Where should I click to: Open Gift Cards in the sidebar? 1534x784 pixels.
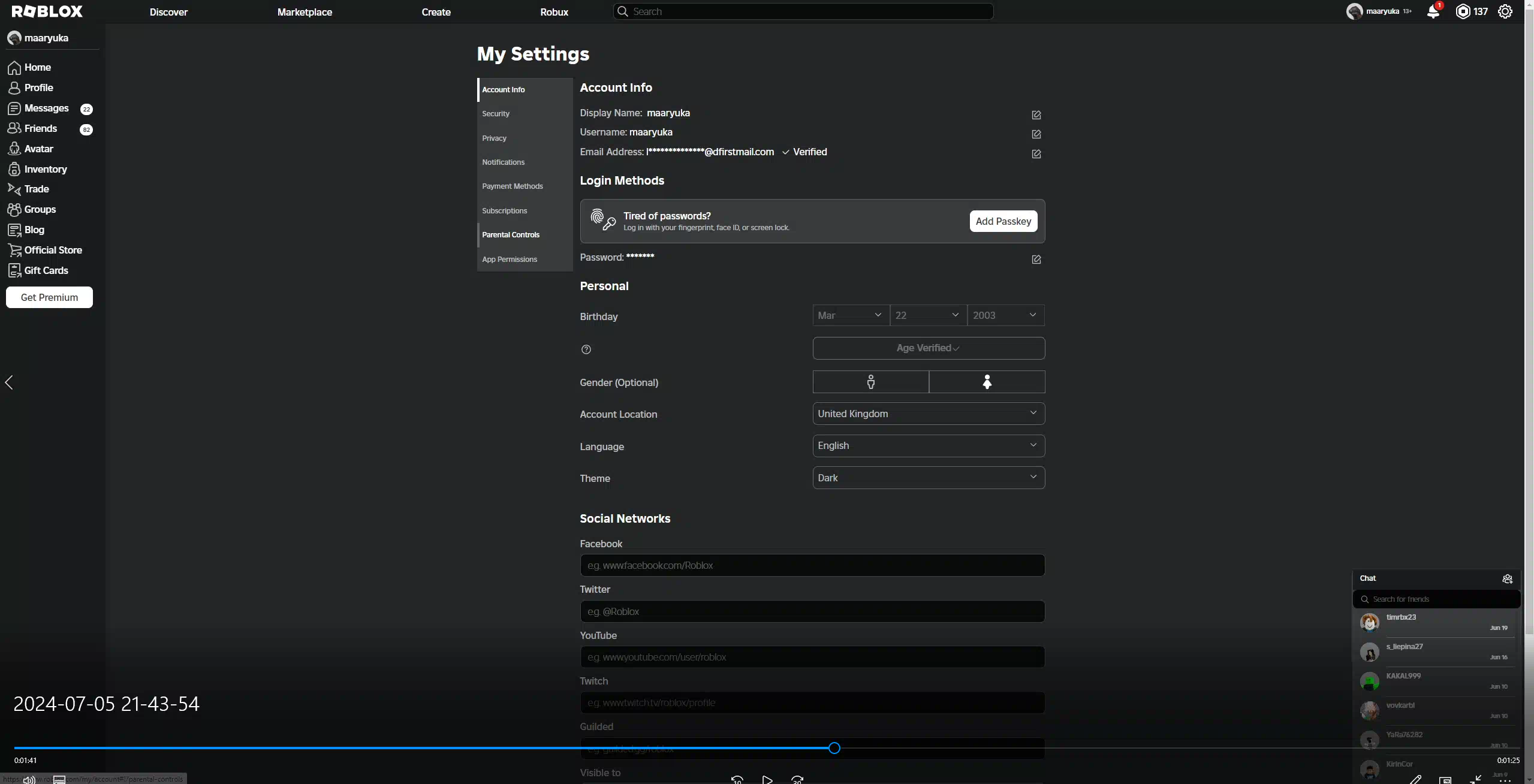[38, 270]
